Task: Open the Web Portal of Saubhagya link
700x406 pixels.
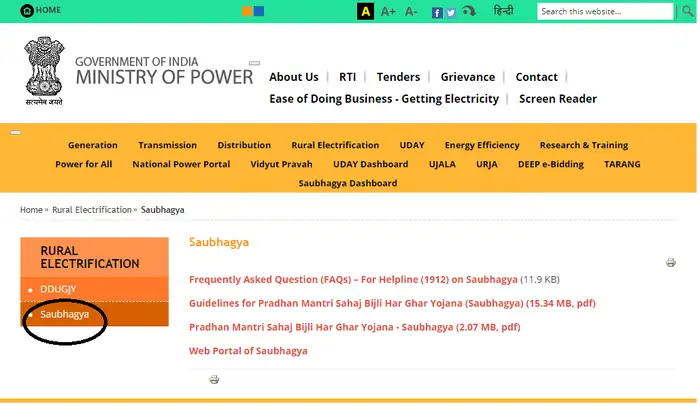Action: coord(248,351)
